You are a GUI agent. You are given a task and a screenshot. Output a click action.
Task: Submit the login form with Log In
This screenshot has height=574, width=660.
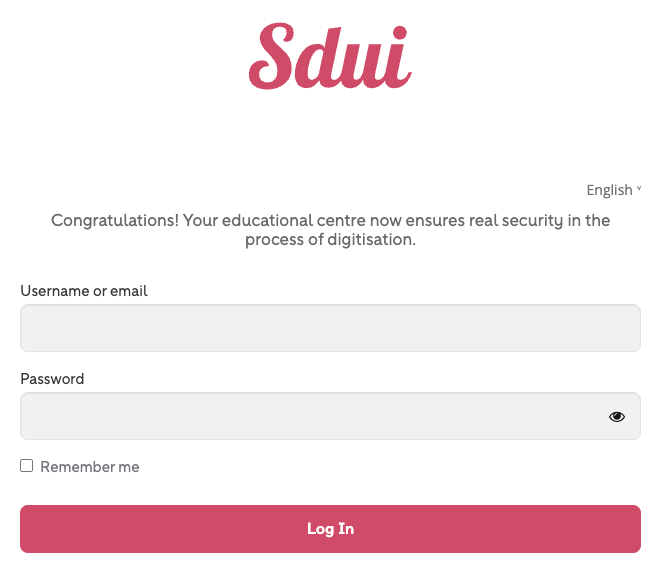point(330,529)
